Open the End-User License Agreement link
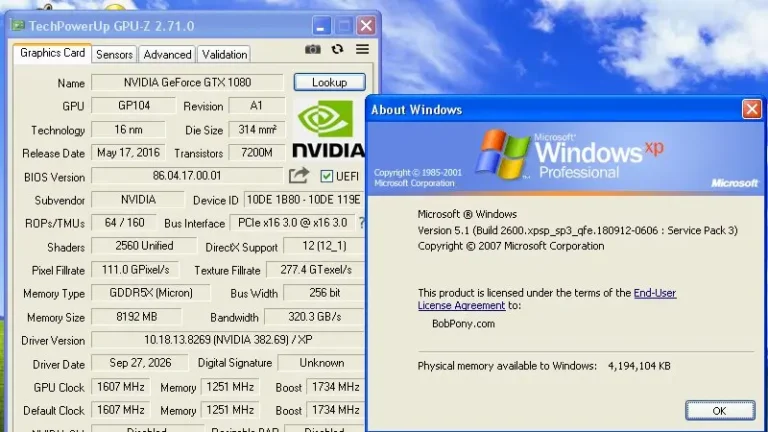 click(x=547, y=299)
